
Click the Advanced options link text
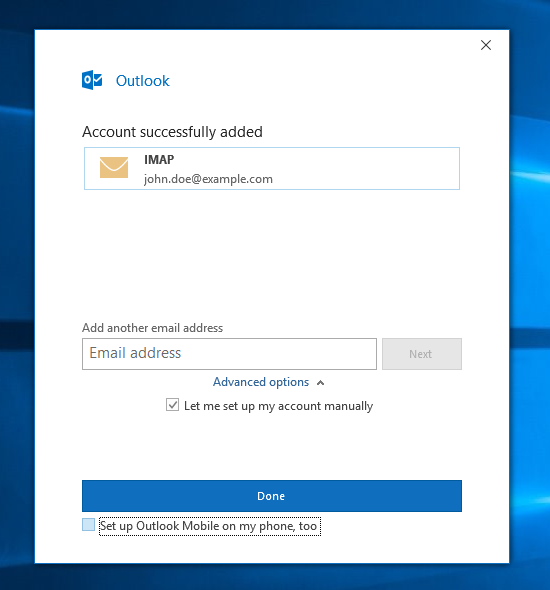point(261,382)
